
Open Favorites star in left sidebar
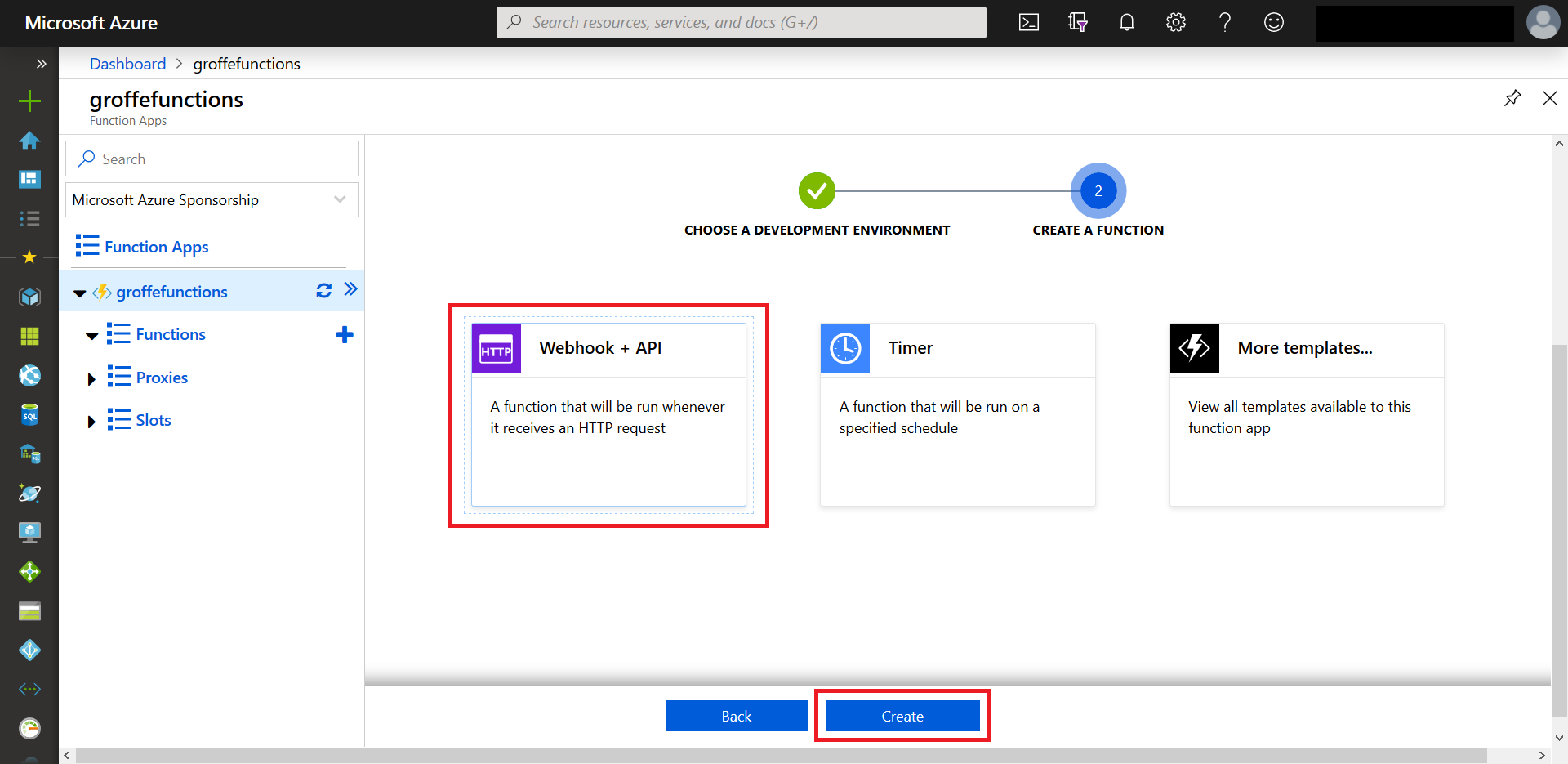click(x=29, y=257)
